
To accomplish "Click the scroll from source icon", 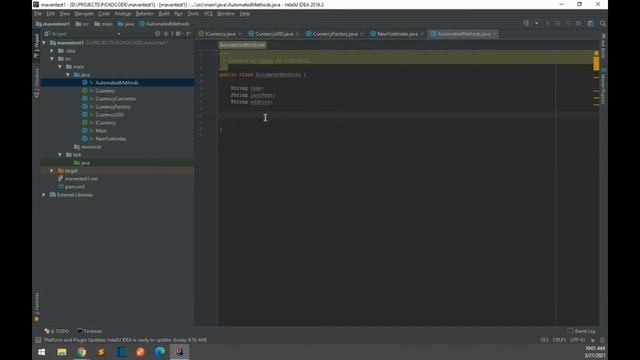I will click(x=158, y=34).
